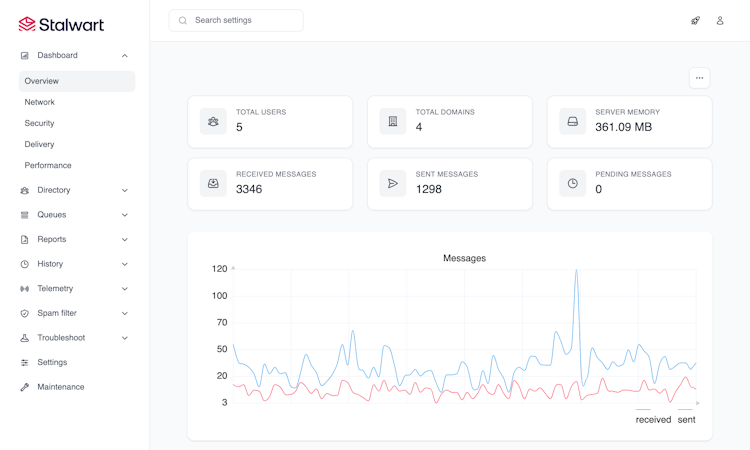Open the Maintenance section

coord(61,387)
